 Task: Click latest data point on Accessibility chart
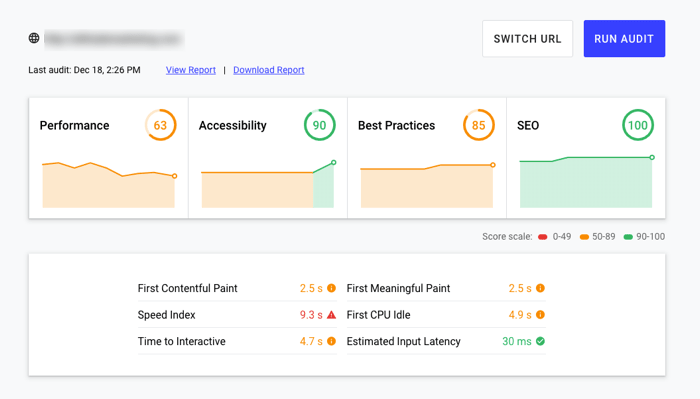[333, 162]
